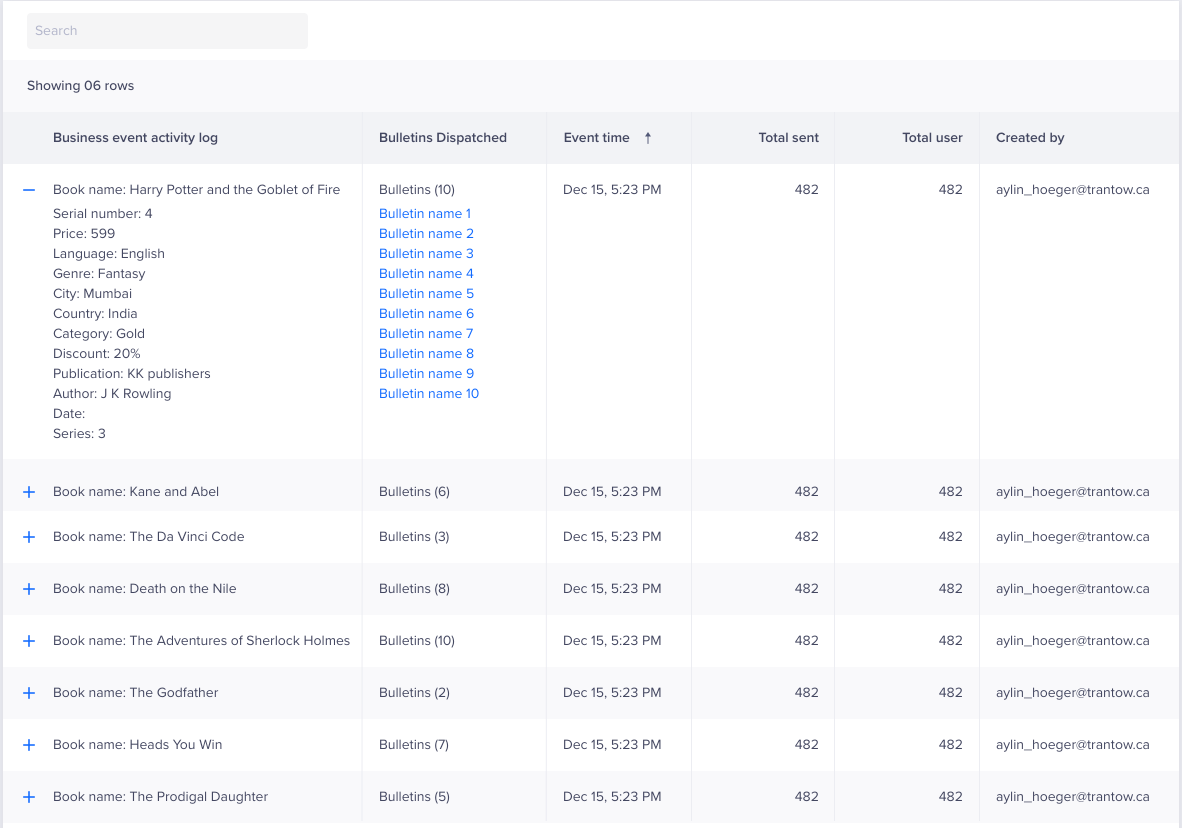Image resolution: width=1182 pixels, height=828 pixels.
Task: Click the Author: J K Rowling detail
Action: (112, 394)
